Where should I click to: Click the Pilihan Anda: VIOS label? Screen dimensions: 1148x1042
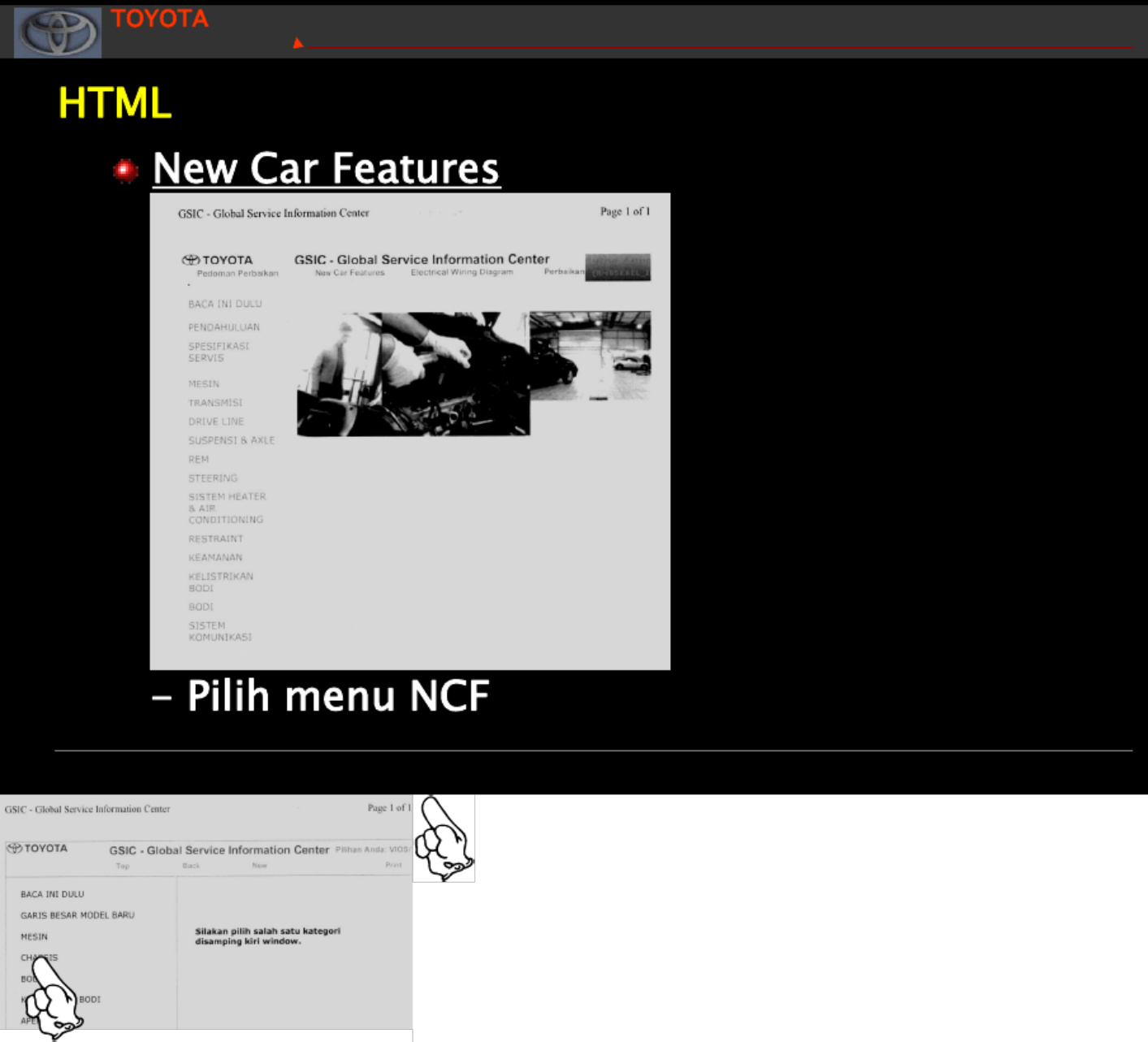click(373, 850)
